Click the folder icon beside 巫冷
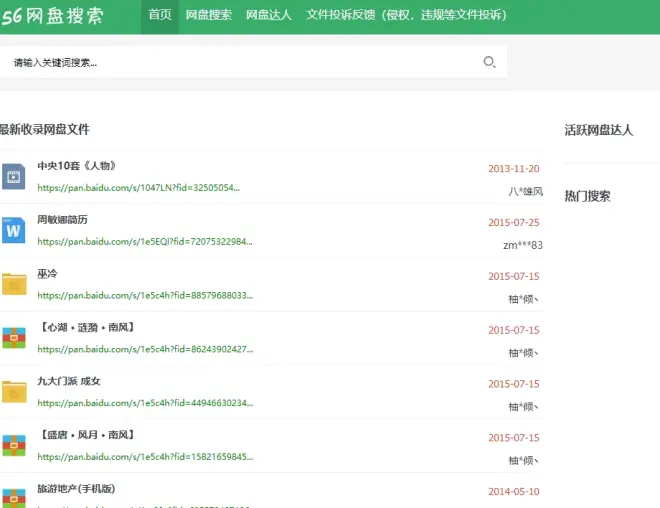660x508 pixels. pyautogui.click(x=13, y=285)
